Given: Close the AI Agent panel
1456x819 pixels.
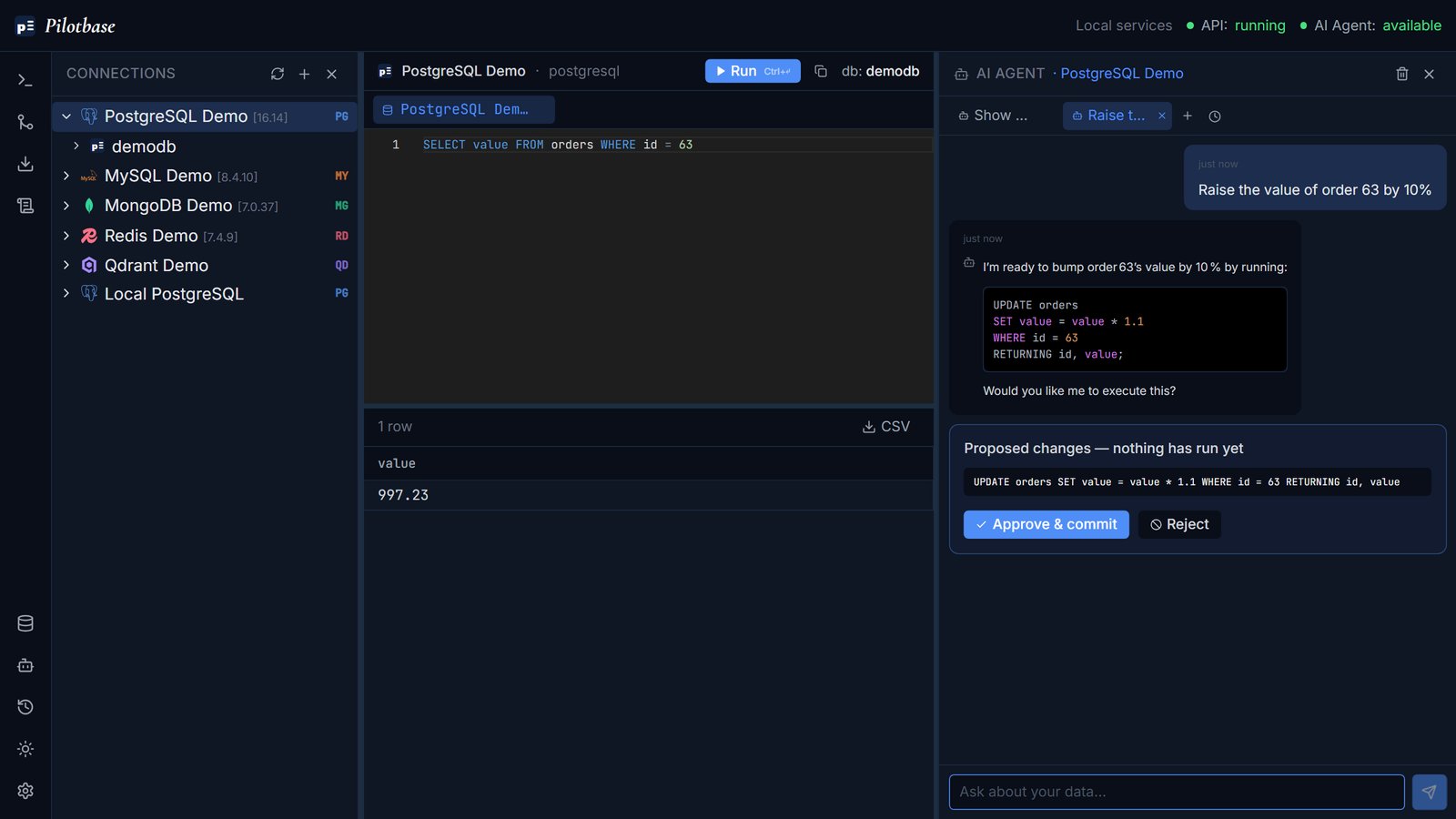Looking at the screenshot, I should click(x=1430, y=74).
